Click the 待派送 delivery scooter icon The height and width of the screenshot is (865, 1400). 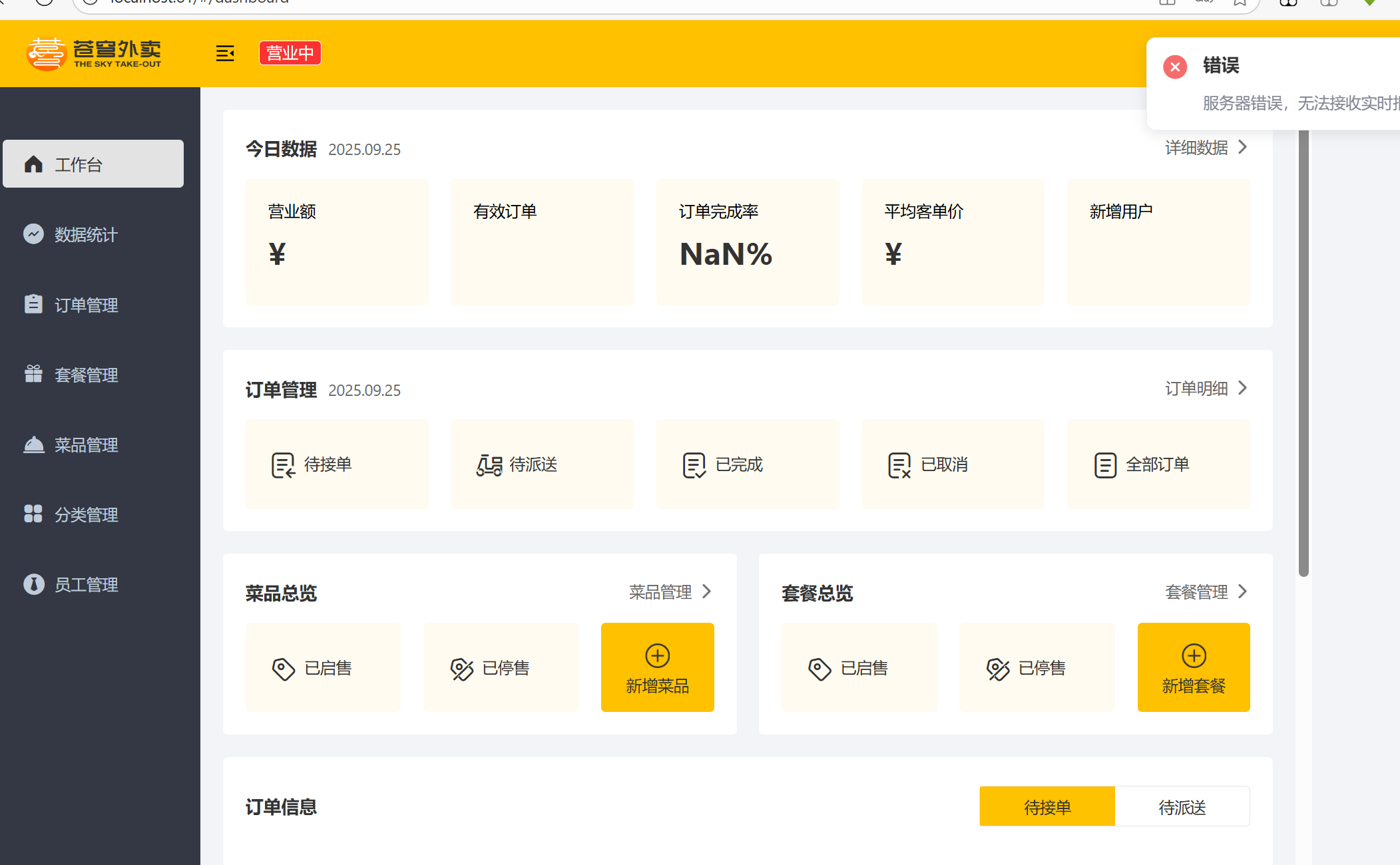click(x=489, y=464)
